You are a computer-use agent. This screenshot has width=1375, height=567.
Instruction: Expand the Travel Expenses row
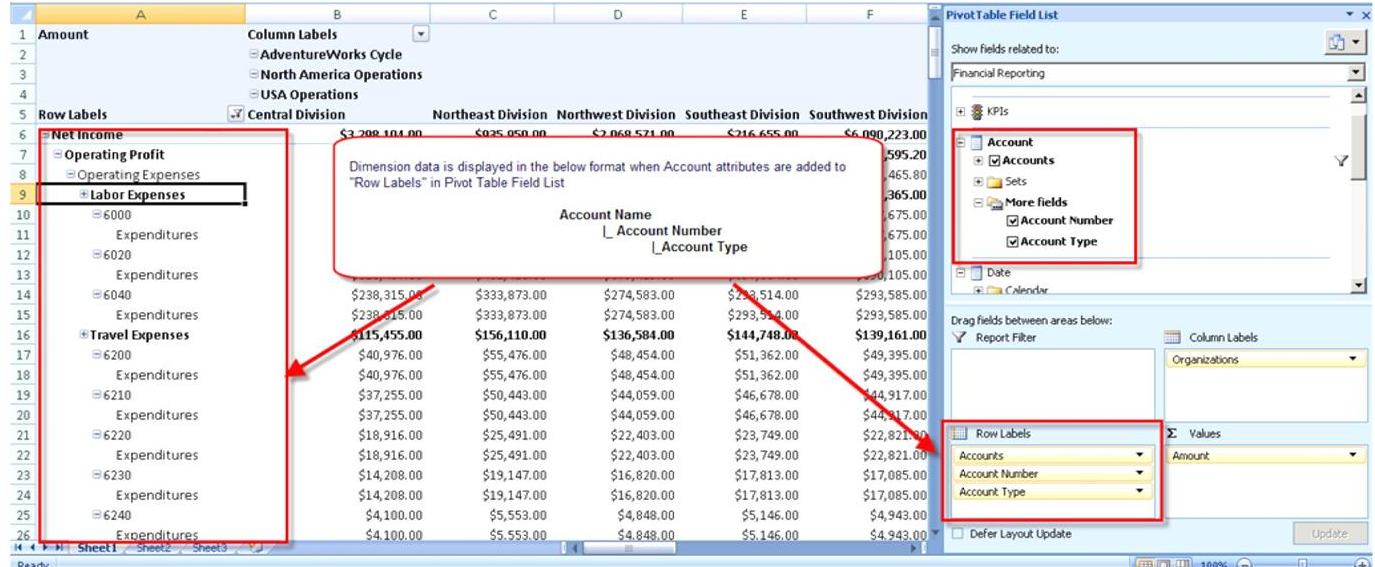[84, 335]
